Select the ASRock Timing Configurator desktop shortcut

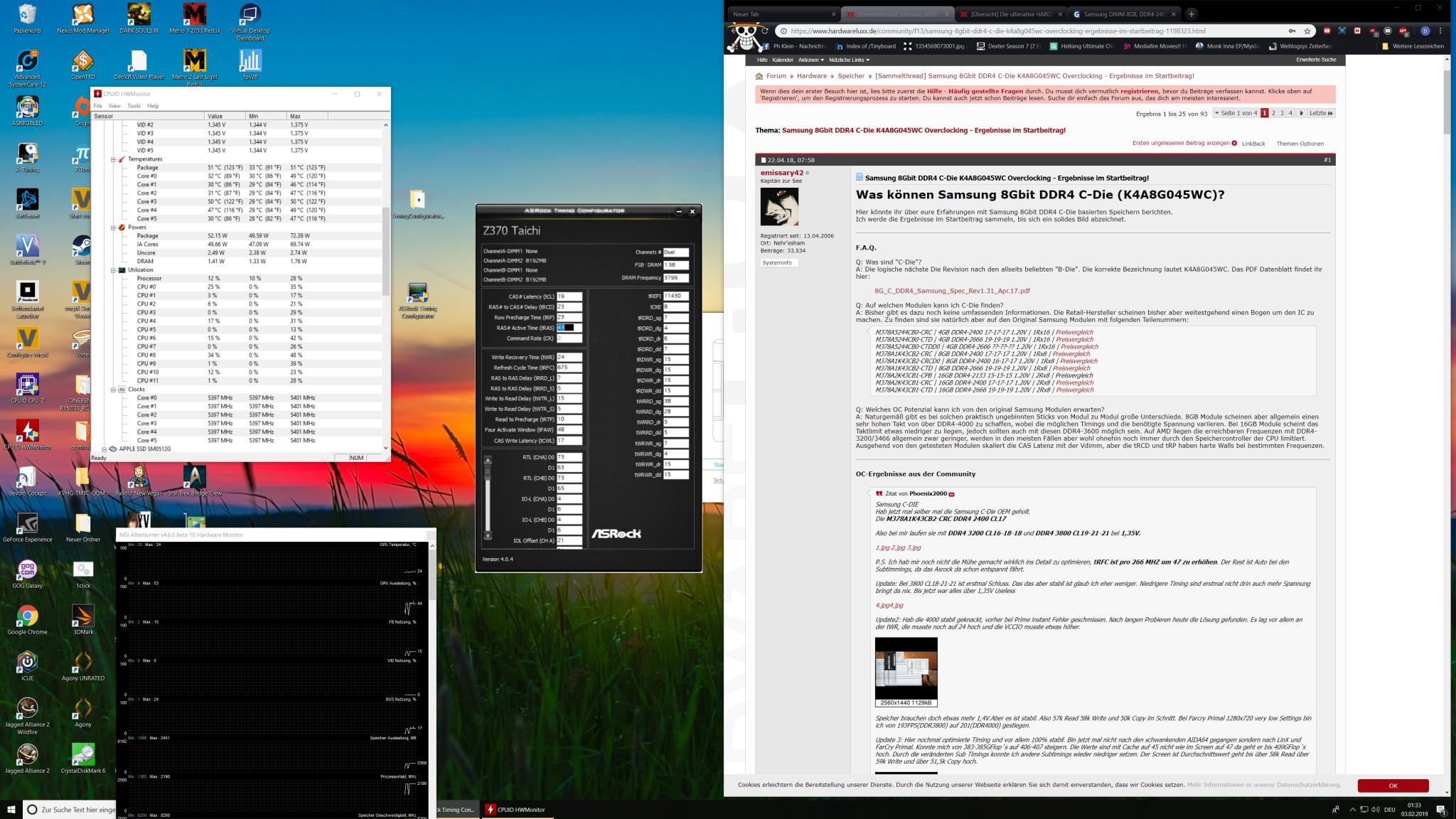click(417, 301)
